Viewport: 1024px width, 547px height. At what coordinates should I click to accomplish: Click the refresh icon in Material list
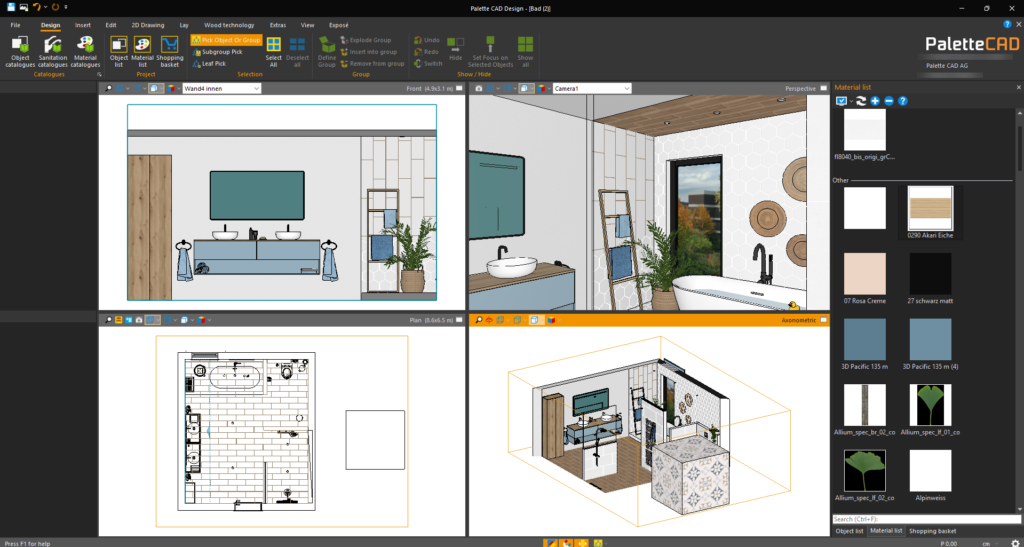(x=859, y=101)
